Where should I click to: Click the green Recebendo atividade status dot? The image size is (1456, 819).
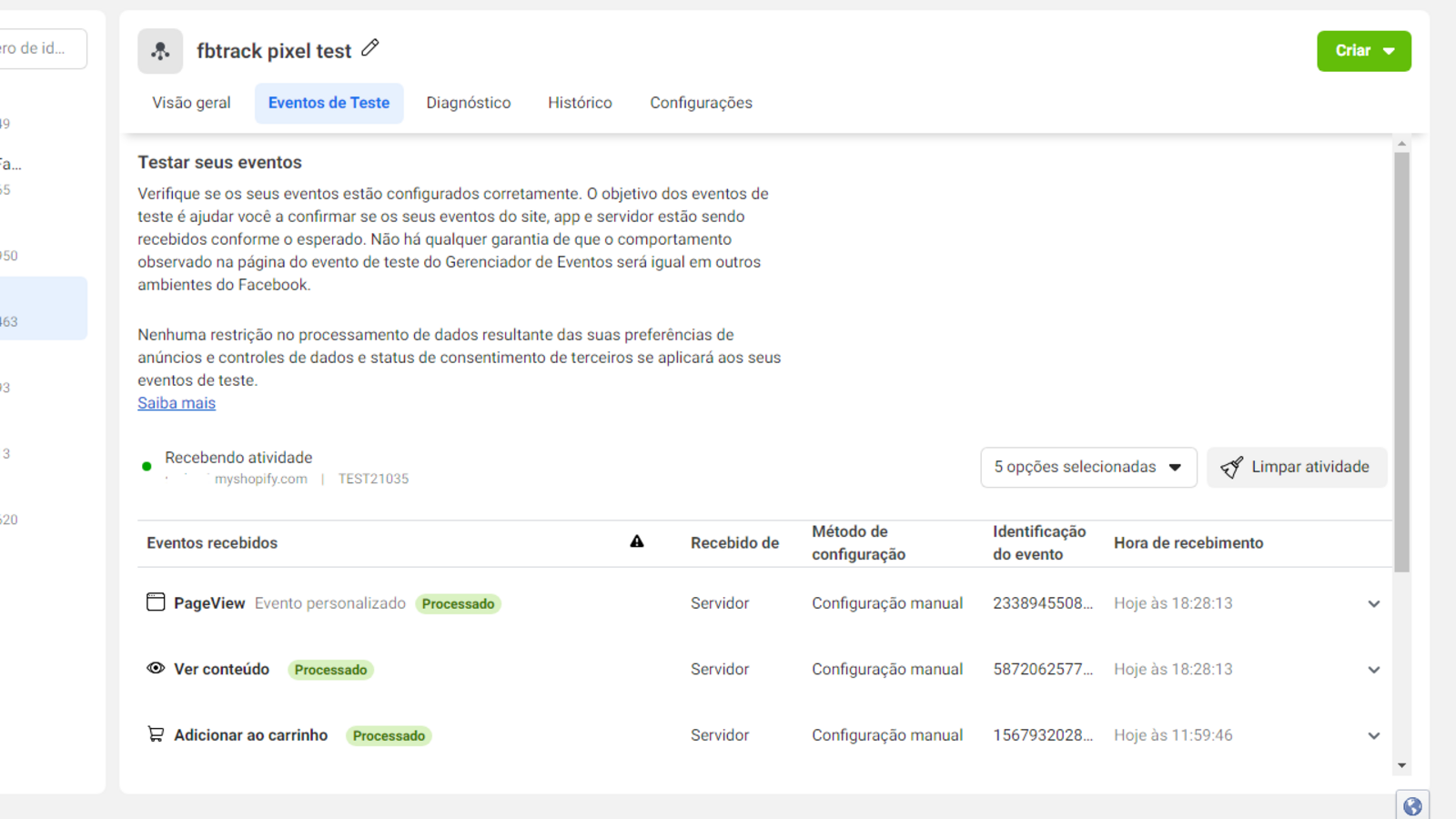click(147, 467)
